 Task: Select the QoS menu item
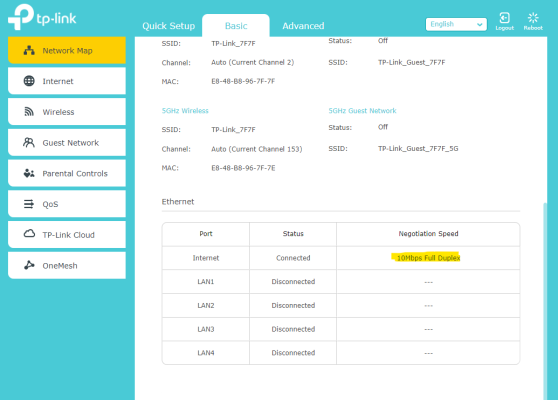[67, 204]
